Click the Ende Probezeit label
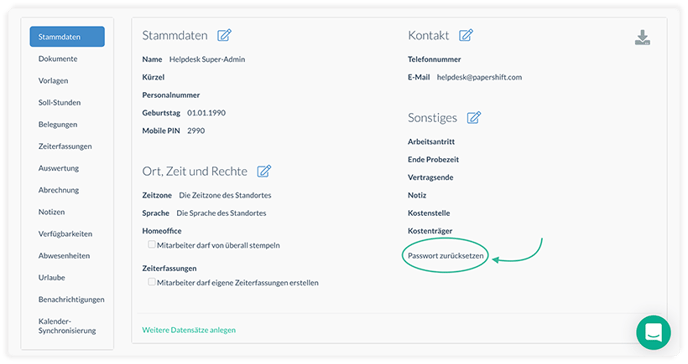 click(x=433, y=160)
